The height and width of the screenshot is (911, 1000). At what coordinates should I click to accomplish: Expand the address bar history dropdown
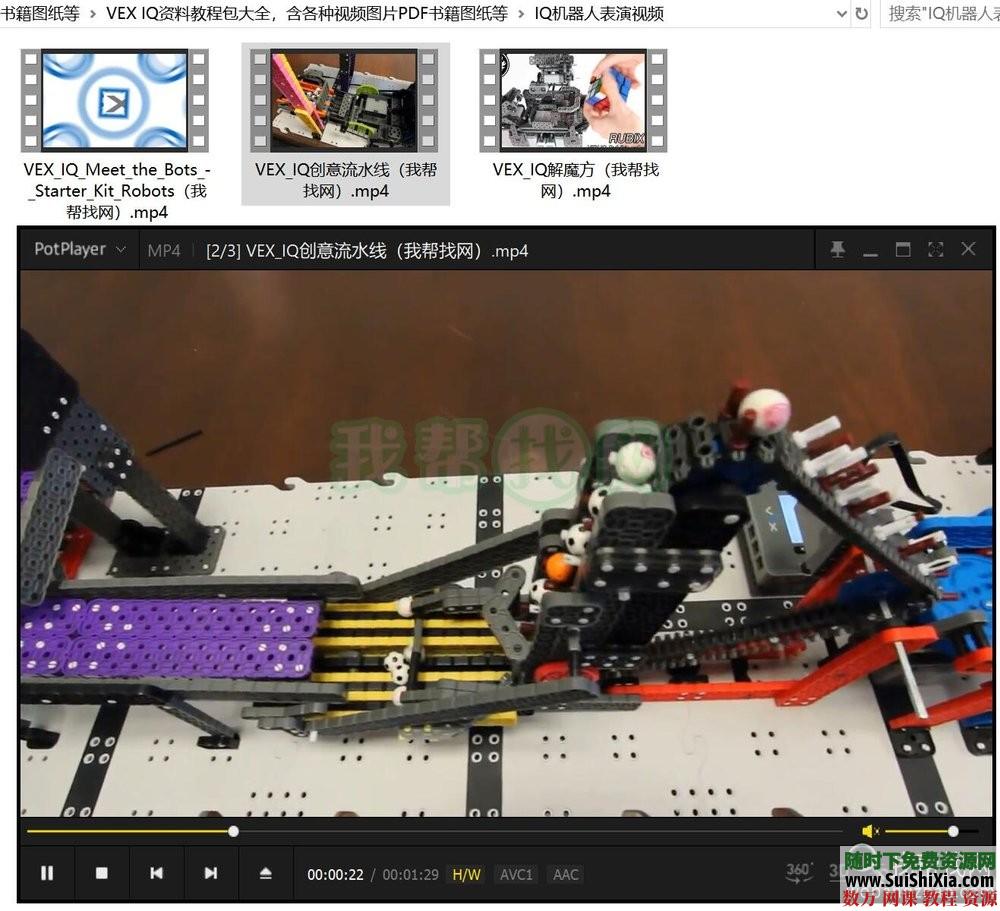(x=841, y=13)
